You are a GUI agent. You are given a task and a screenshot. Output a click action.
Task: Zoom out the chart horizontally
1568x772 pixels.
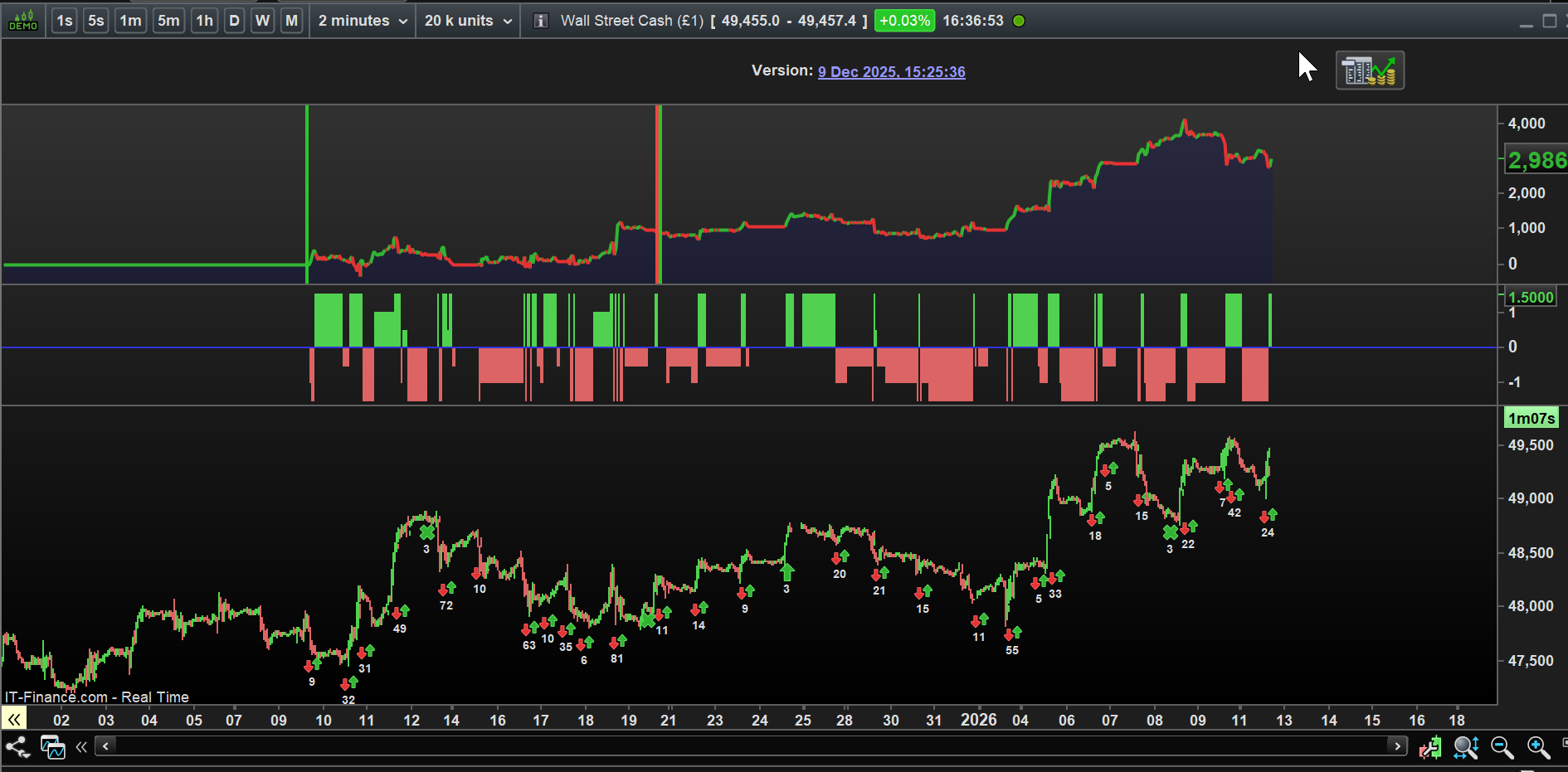click(x=1502, y=748)
